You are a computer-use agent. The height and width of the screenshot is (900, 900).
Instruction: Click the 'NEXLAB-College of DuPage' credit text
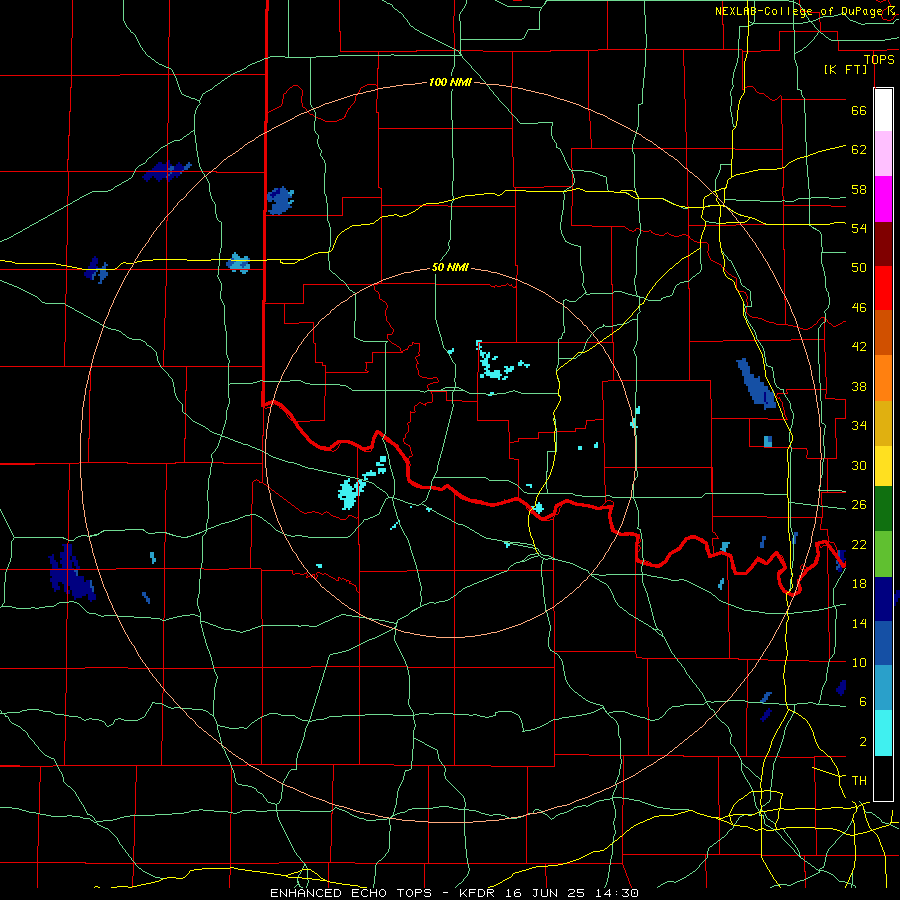(x=800, y=11)
